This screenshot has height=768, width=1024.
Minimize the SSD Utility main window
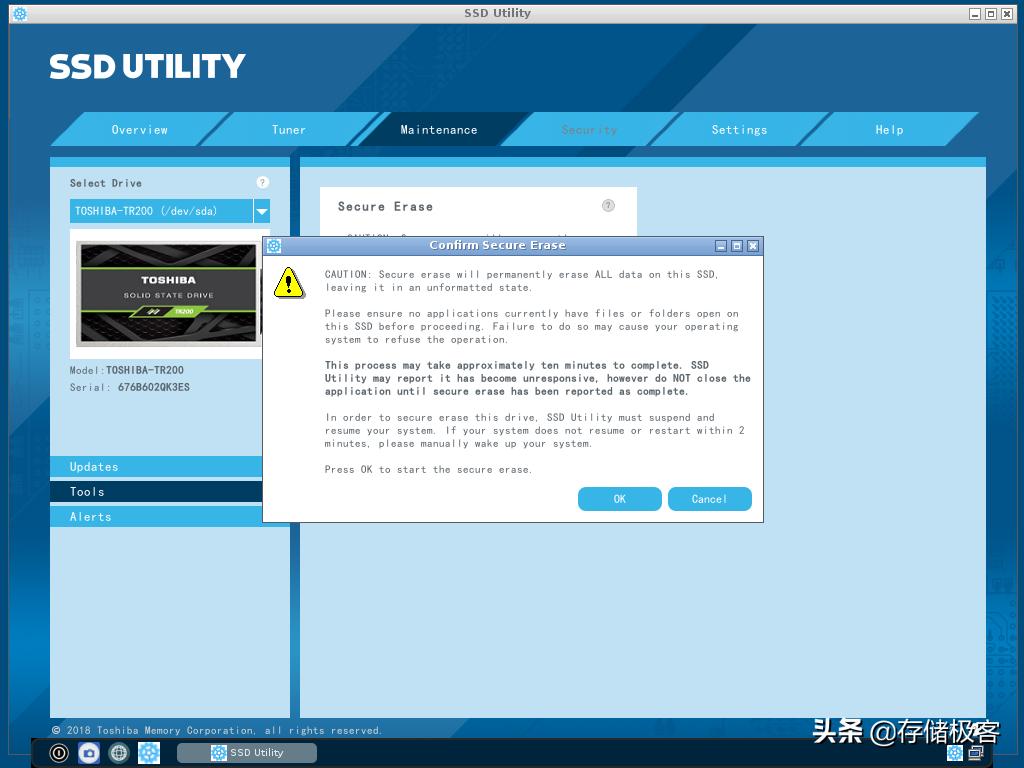pos(975,14)
